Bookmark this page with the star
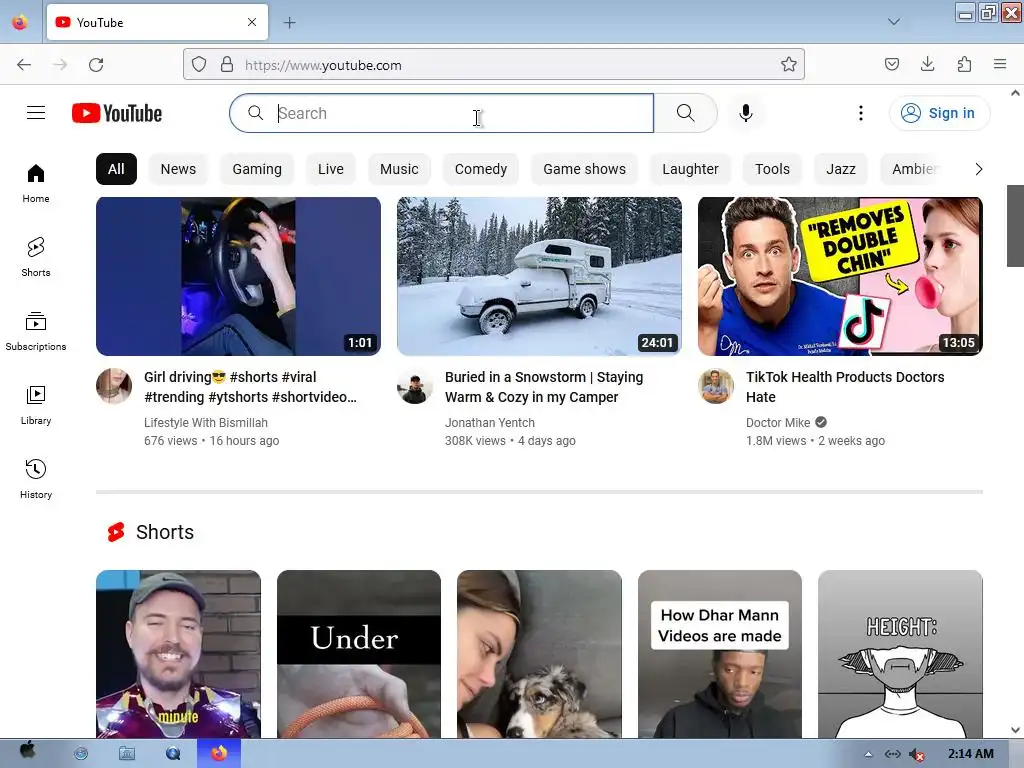Screen dimensions: 1024x768 788,65
